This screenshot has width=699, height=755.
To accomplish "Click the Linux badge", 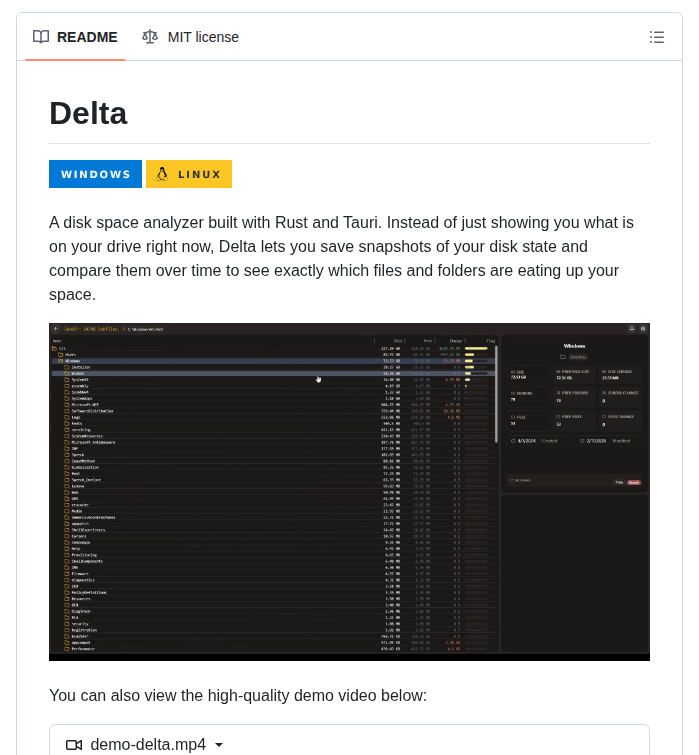I will point(189,174).
